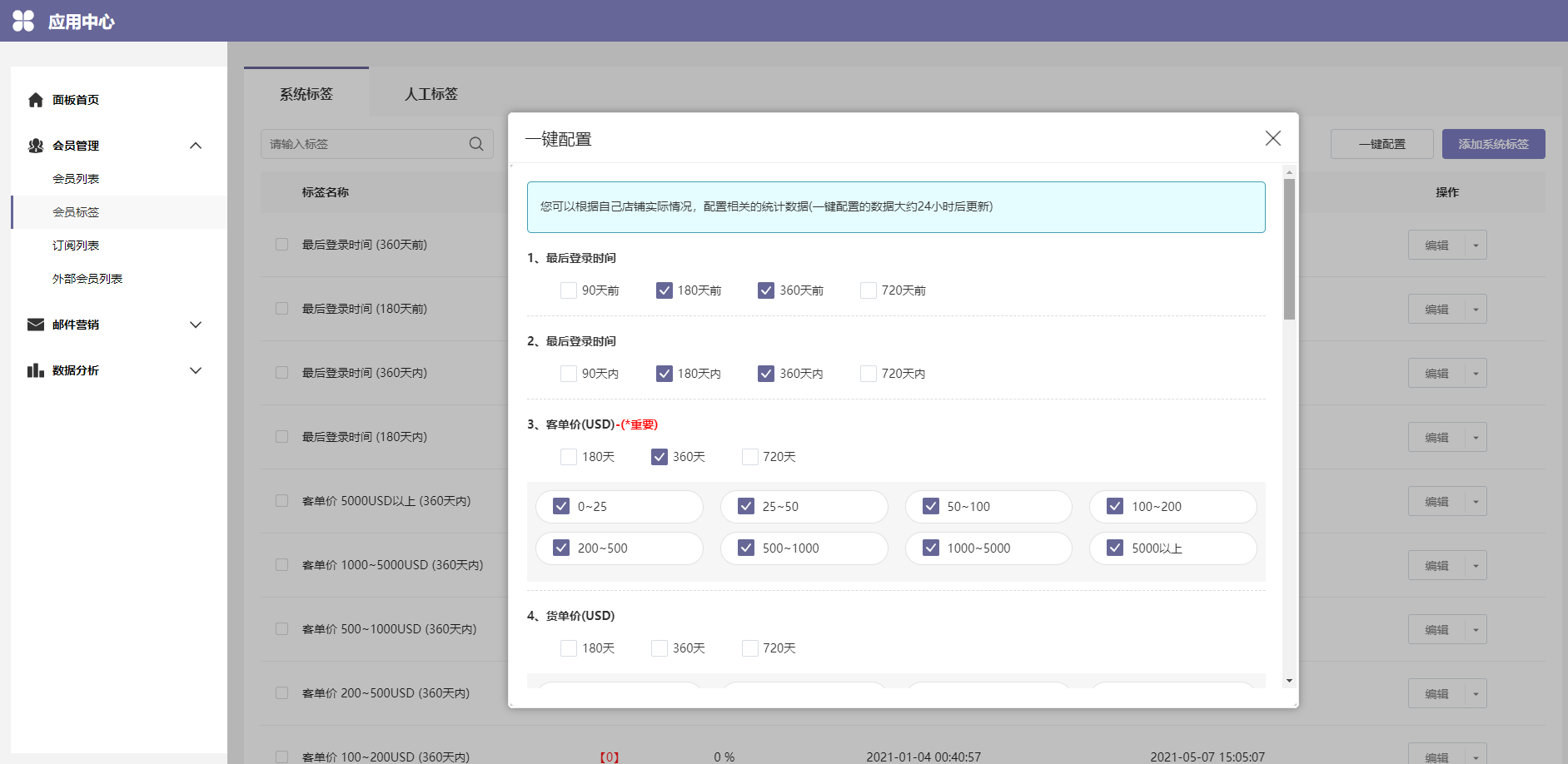1568x764 pixels.
Task: Click the search magnifier icon in tag field
Action: pos(476,144)
